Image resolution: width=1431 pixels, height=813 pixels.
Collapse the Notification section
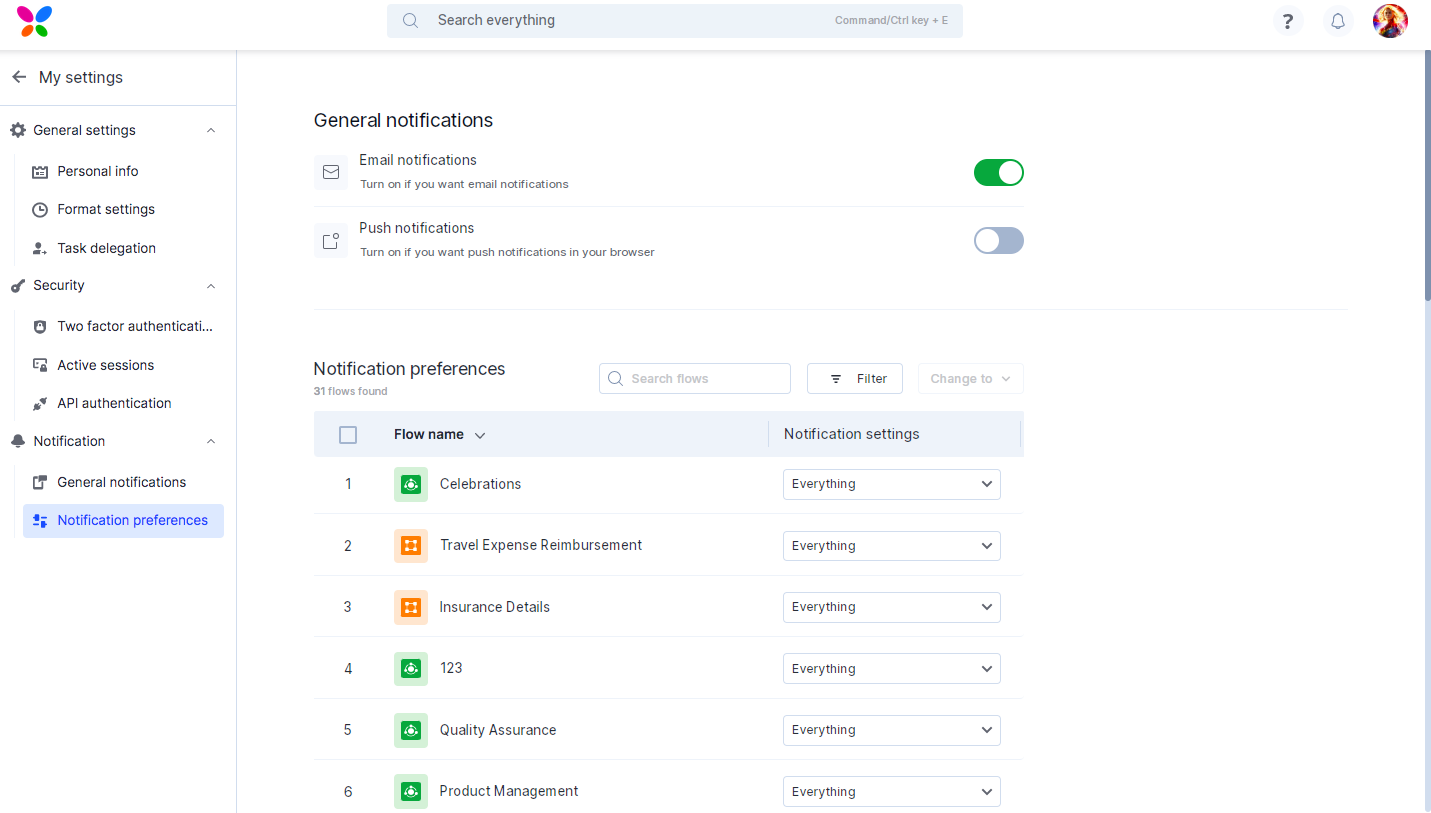click(211, 441)
